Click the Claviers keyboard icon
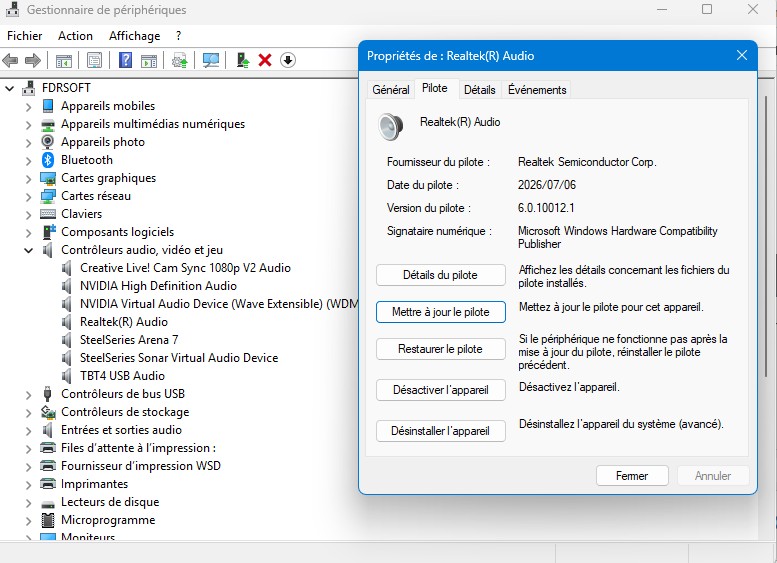Viewport: 777px width, 563px height. [48, 214]
